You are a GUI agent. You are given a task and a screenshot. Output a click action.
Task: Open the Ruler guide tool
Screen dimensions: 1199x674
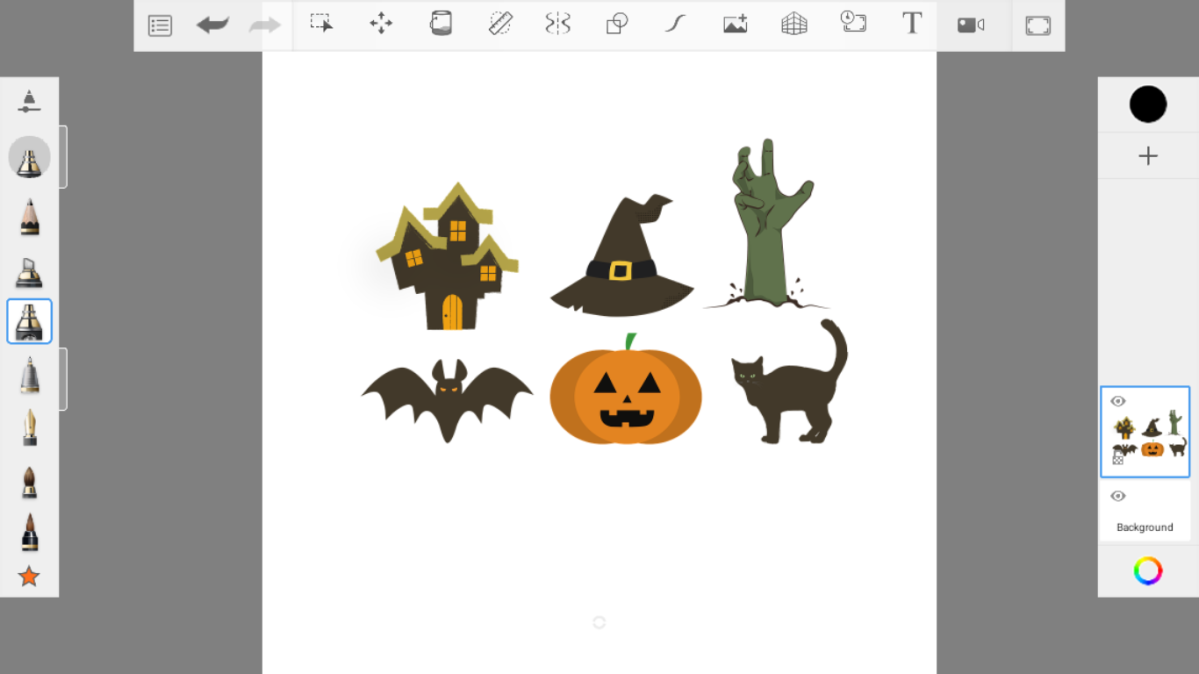(500, 24)
